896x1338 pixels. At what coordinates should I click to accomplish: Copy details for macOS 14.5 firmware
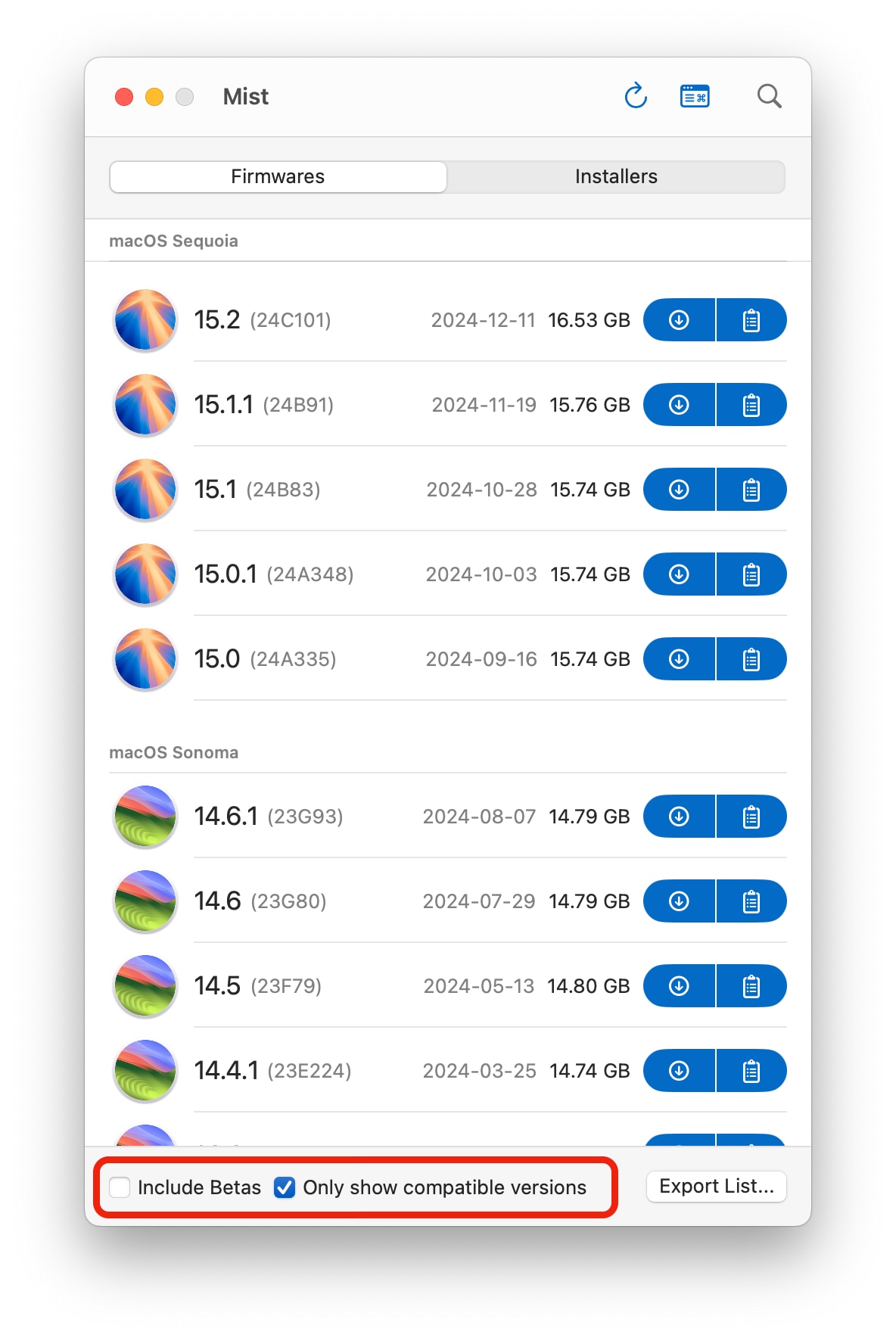click(x=751, y=986)
